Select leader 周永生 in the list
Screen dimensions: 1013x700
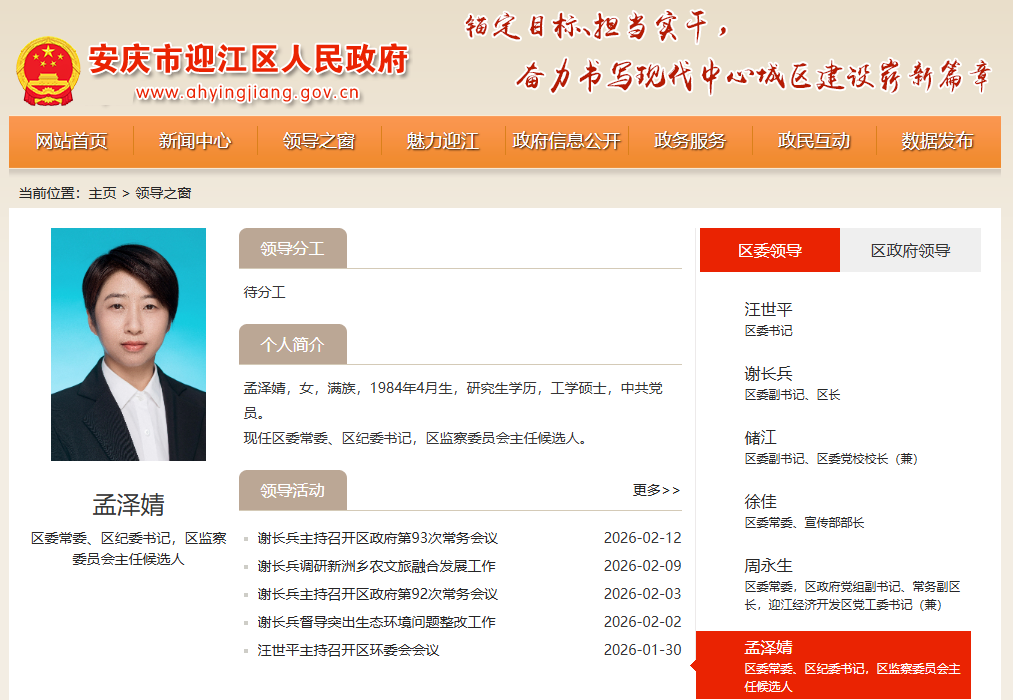click(x=768, y=566)
